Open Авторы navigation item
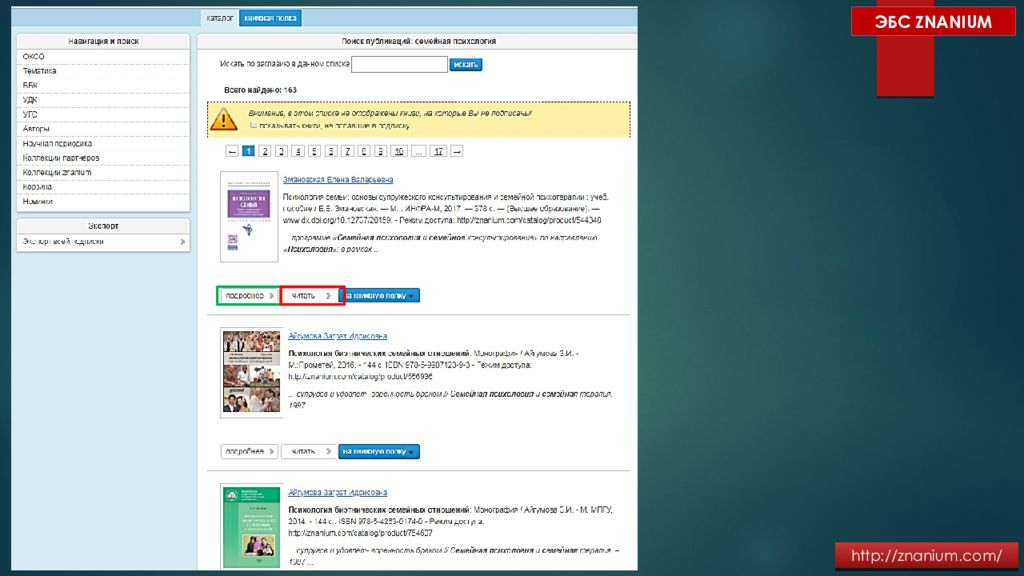This screenshot has width=1024, height=576. tap(103, 129)
